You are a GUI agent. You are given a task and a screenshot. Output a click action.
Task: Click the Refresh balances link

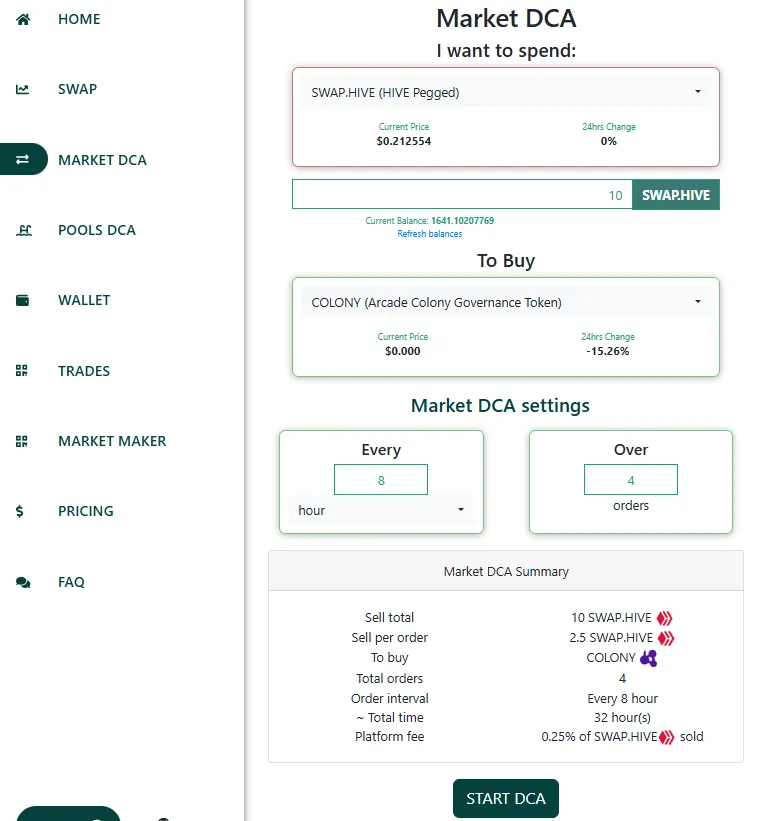pos(429,234)
